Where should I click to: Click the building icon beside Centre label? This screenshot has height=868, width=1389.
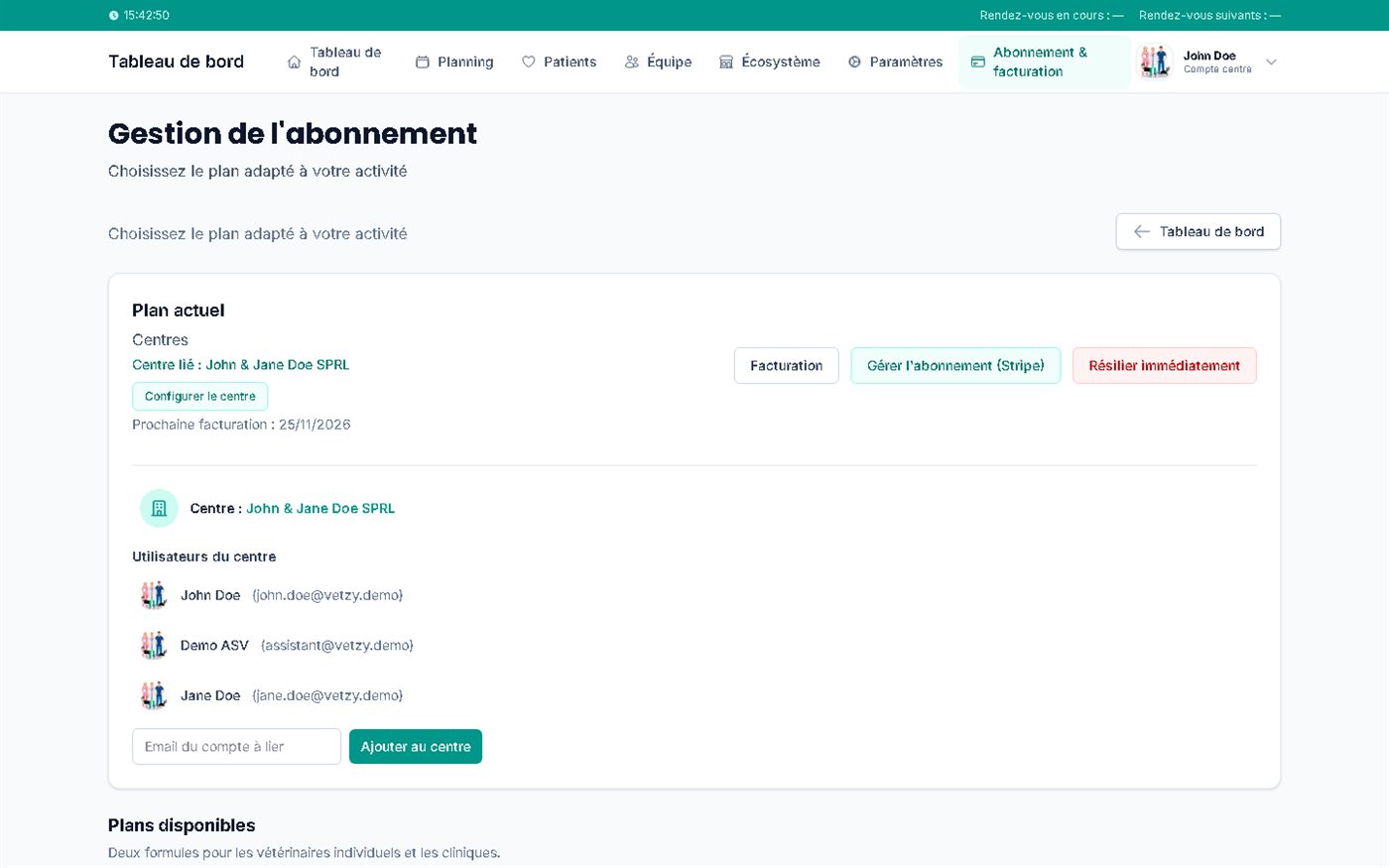point(159,508)
